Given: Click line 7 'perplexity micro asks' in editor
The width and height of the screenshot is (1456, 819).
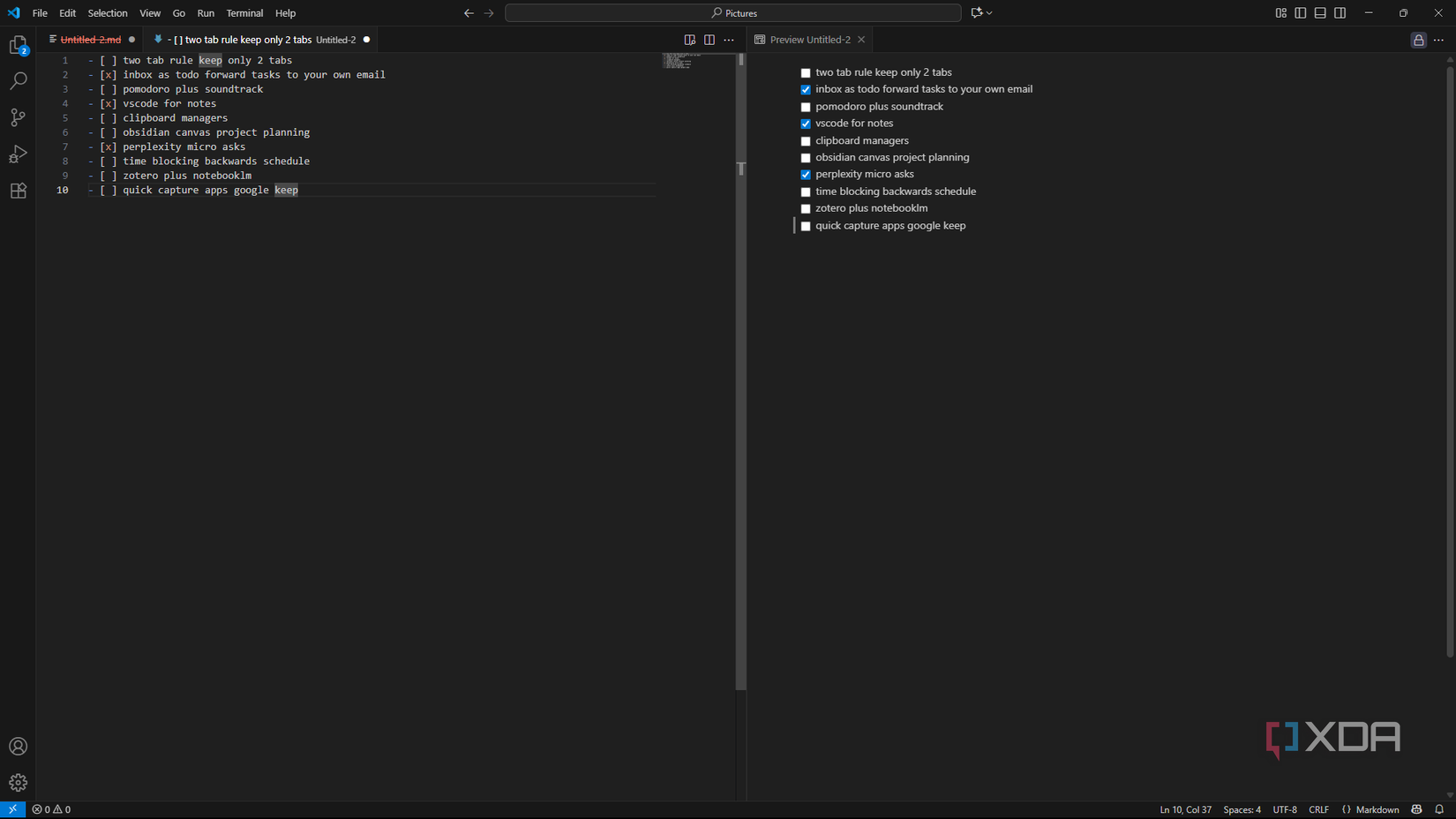Looking at the screenshot, I should pos(184,147).
